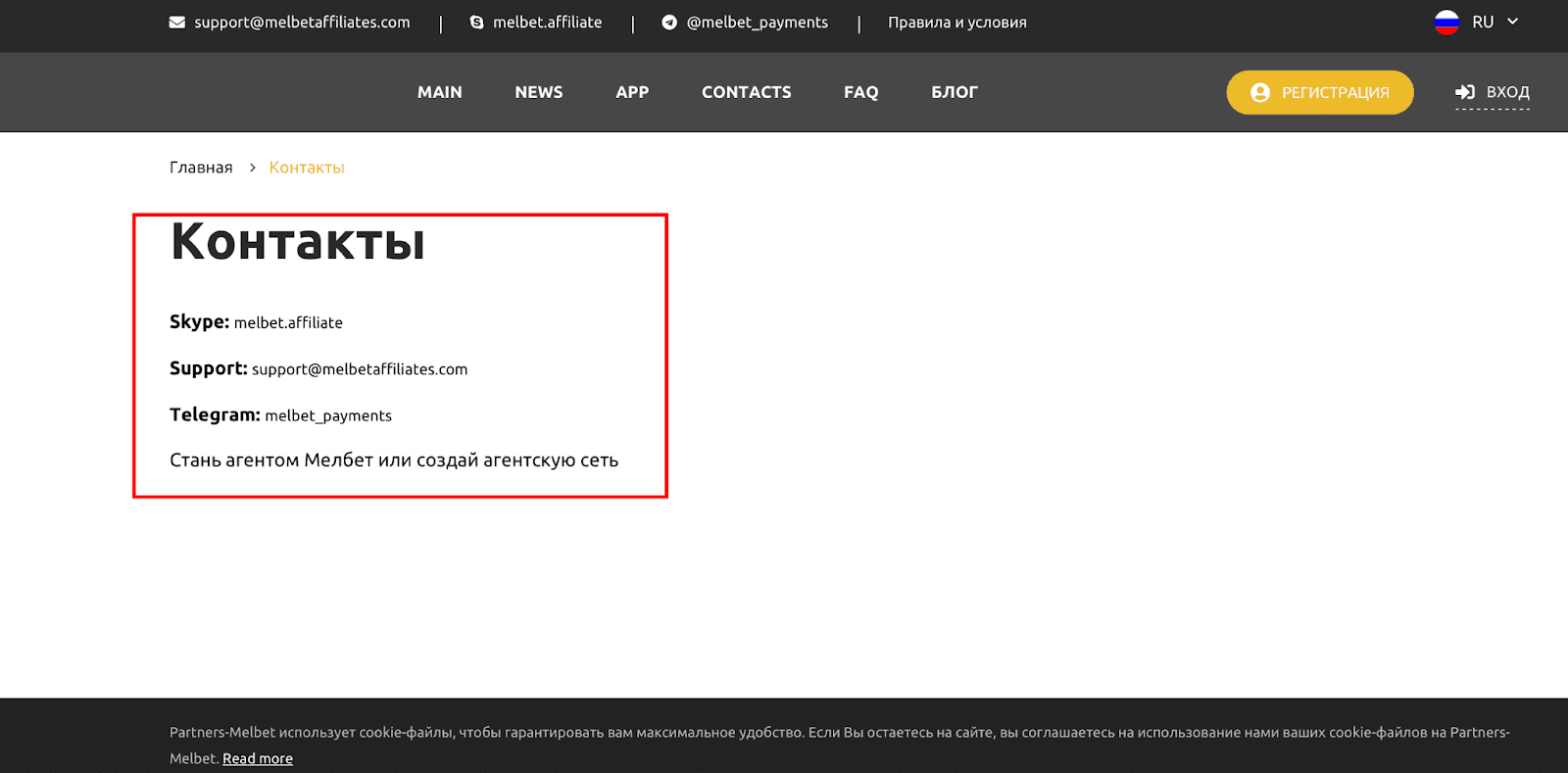Viewport: 1568px width, 773px height.
Task: Click the Skype icon in top bar
Action: coord(476,23)
